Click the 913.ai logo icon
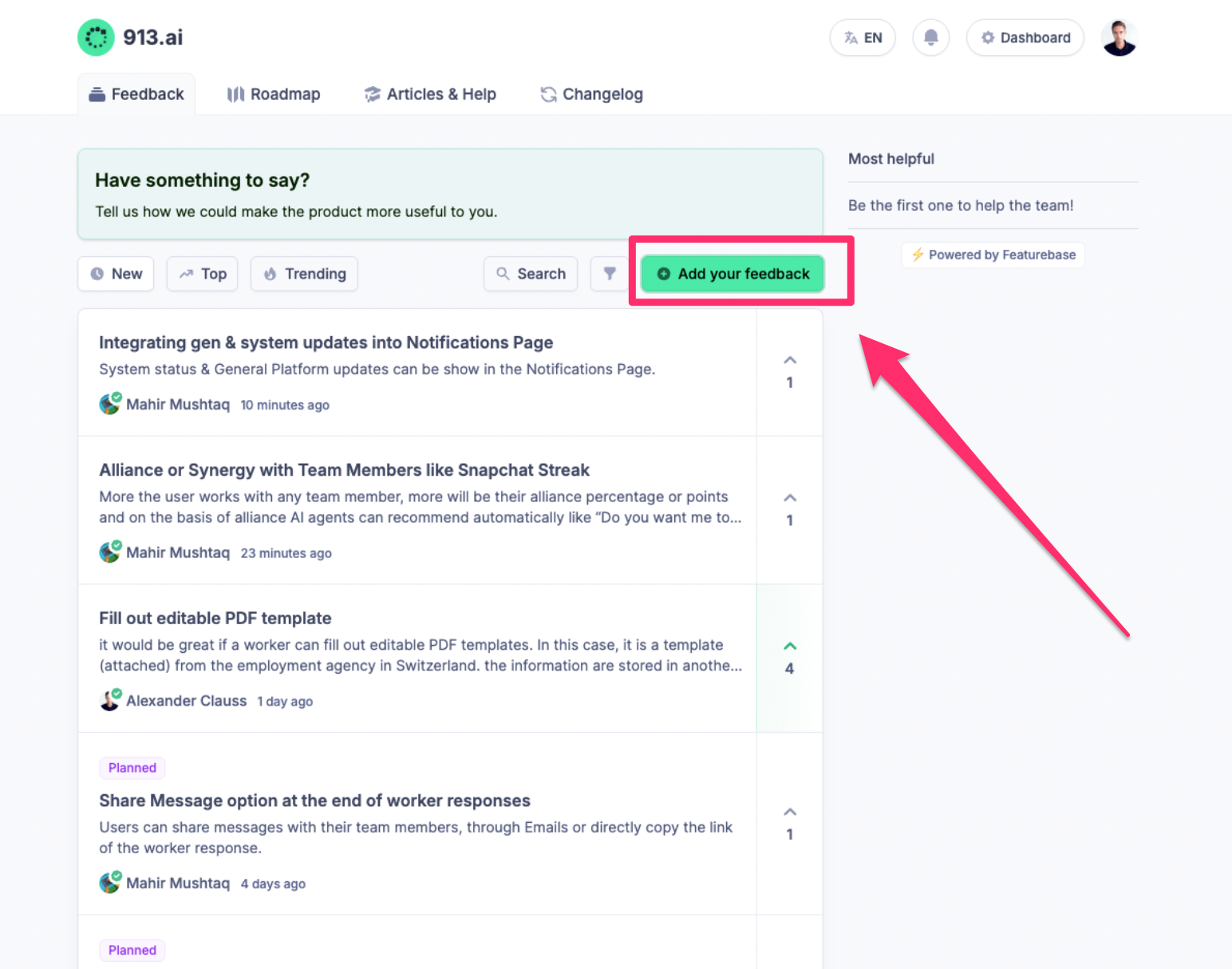Screen dimensions: 1232x969 [96, 38]
